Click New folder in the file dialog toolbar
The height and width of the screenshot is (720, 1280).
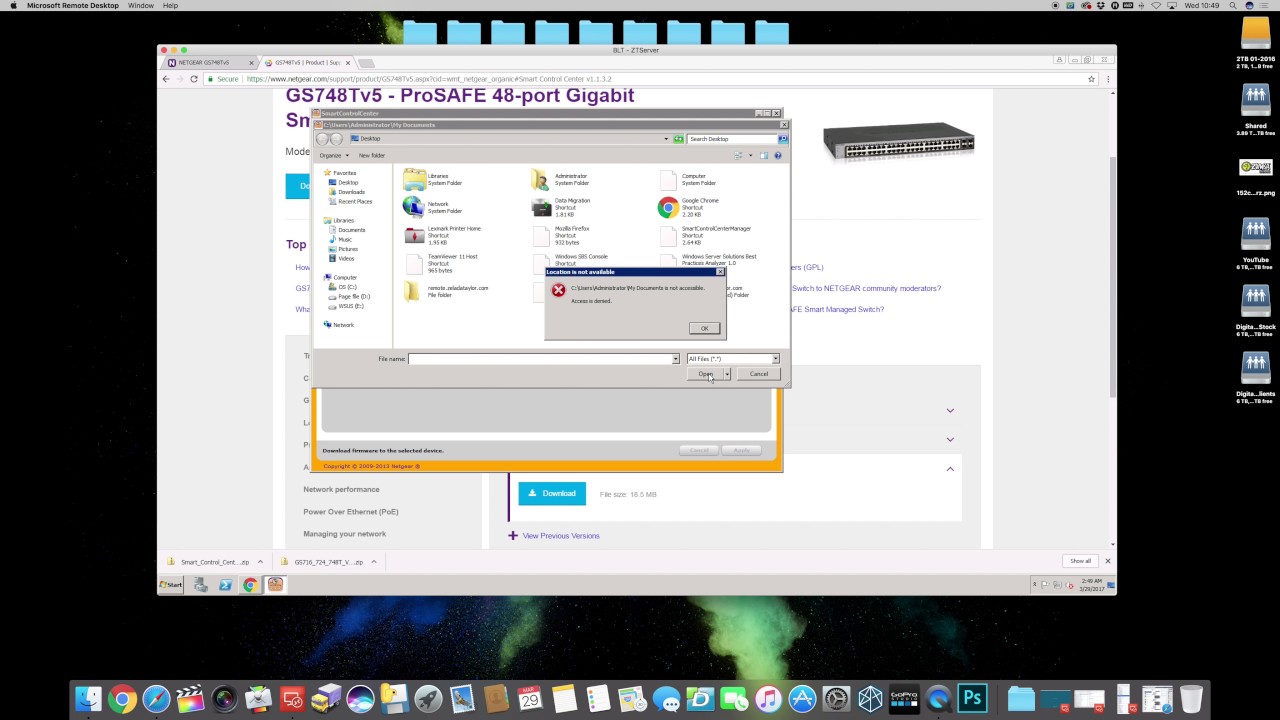372,155
